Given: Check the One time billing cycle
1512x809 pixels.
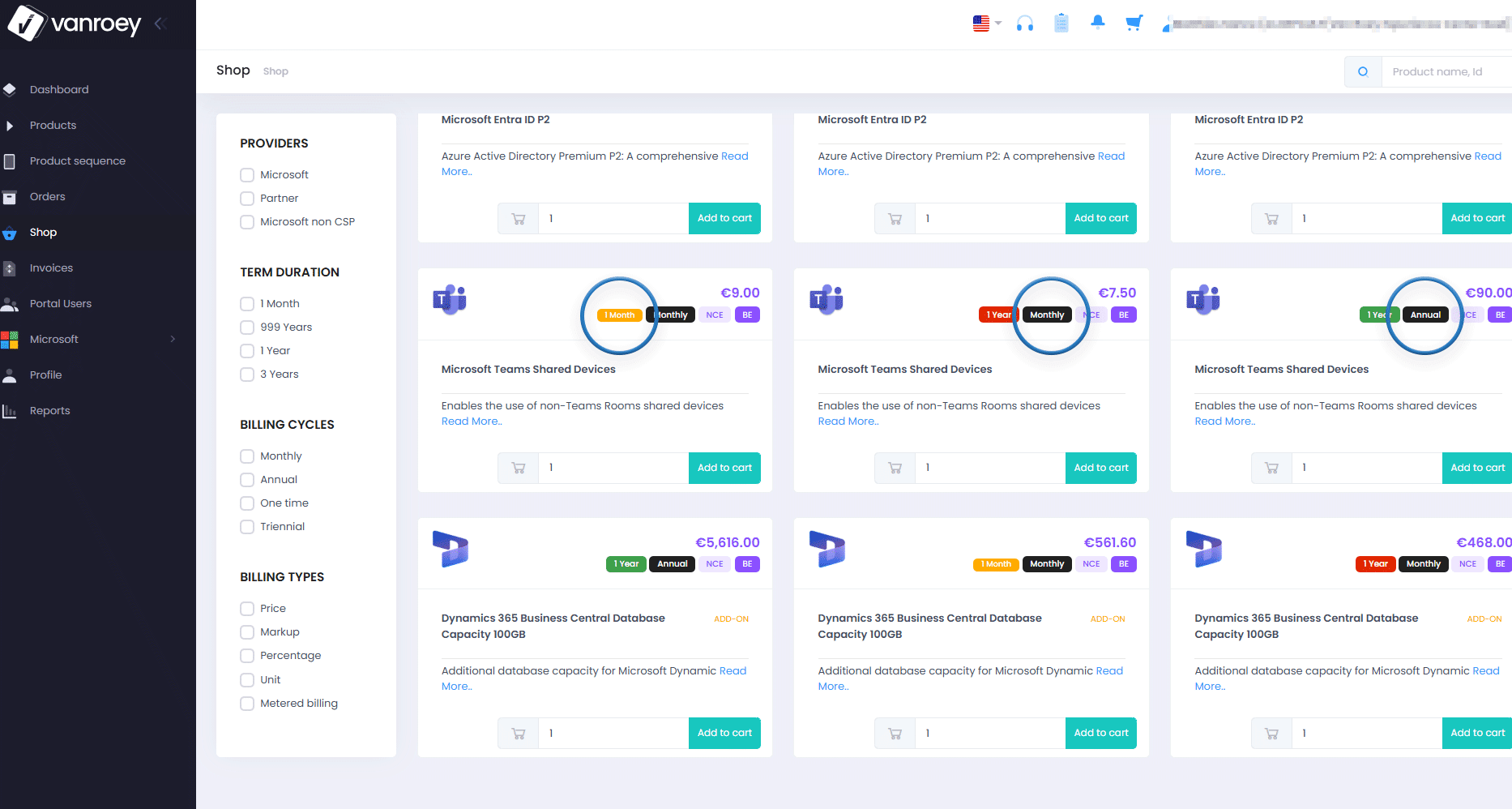Looking at the screenshot, I should [x=247, y=503].
